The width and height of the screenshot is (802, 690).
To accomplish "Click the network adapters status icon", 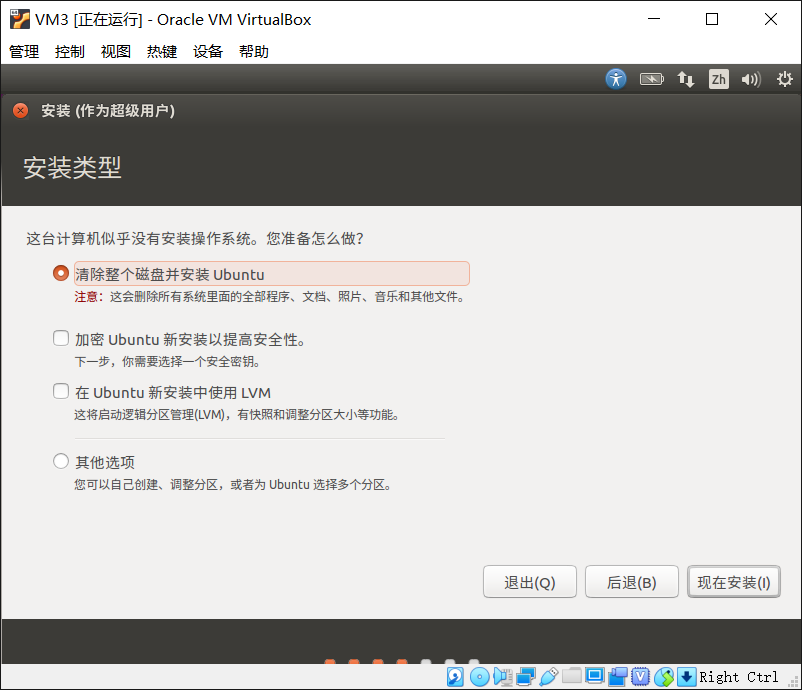I will point(525,677).
